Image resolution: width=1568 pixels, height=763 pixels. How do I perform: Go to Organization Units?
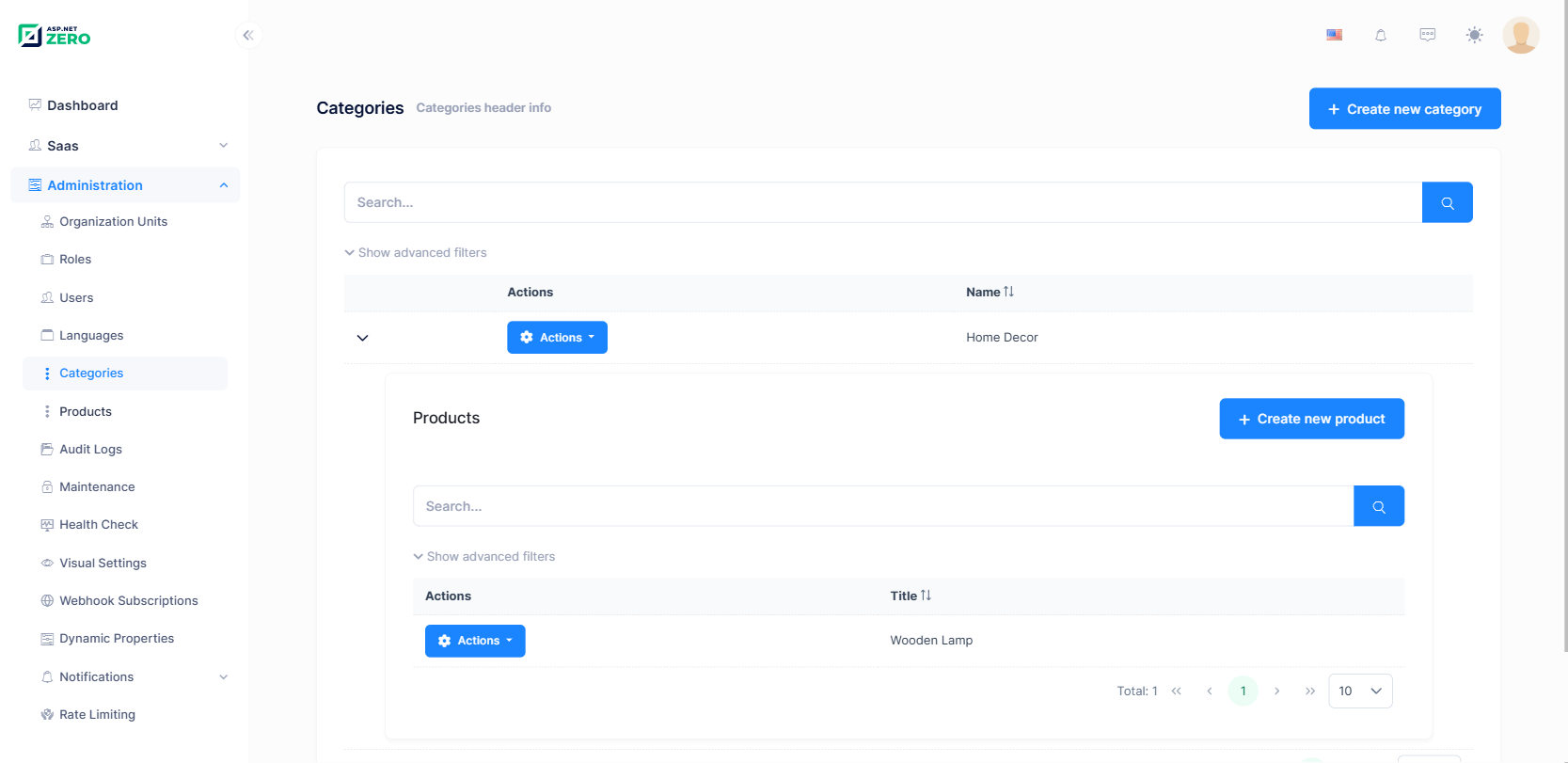point(113,222)
